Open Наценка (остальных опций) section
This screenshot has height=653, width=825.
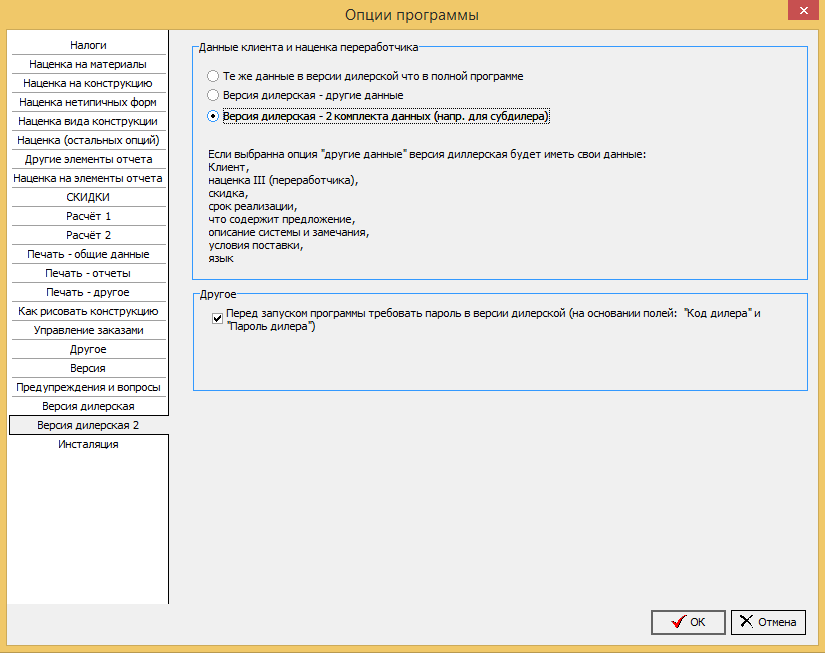coord(88,140)
